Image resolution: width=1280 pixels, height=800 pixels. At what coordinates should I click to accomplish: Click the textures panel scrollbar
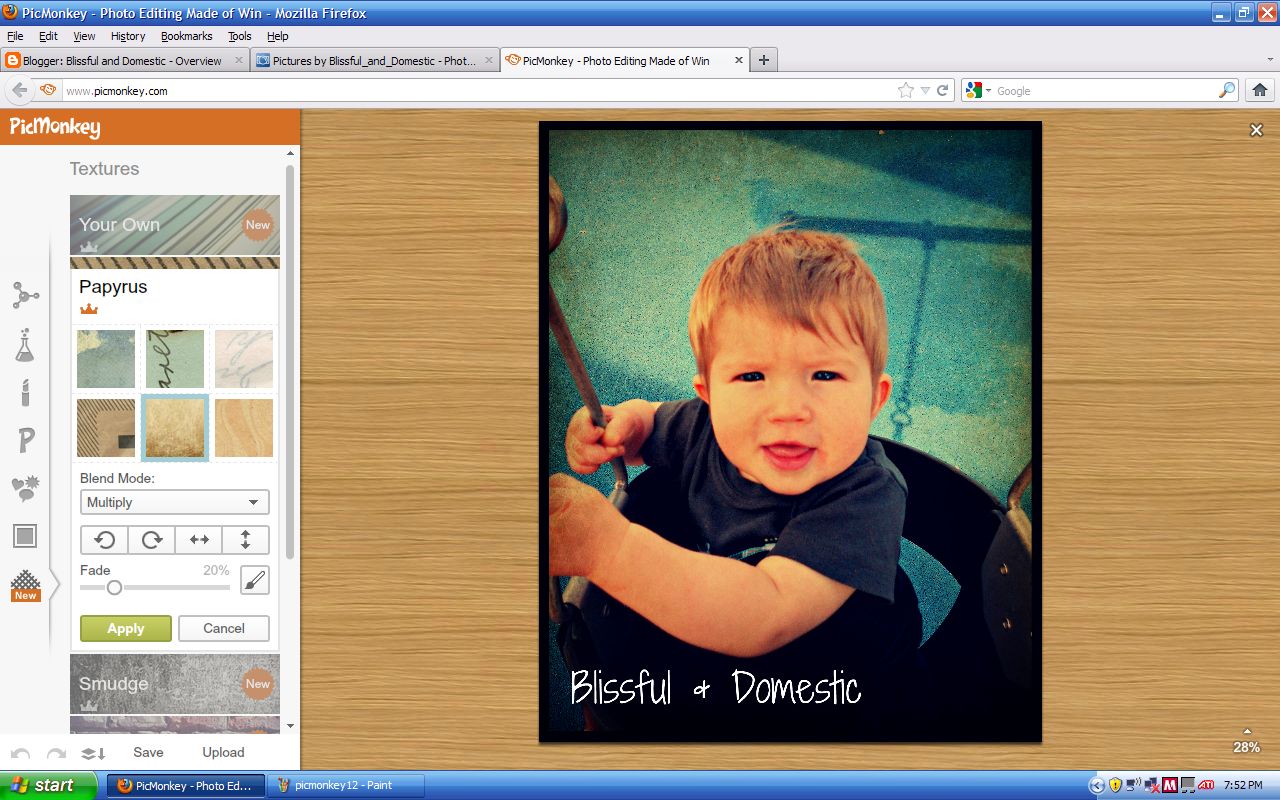click(290, 360)
